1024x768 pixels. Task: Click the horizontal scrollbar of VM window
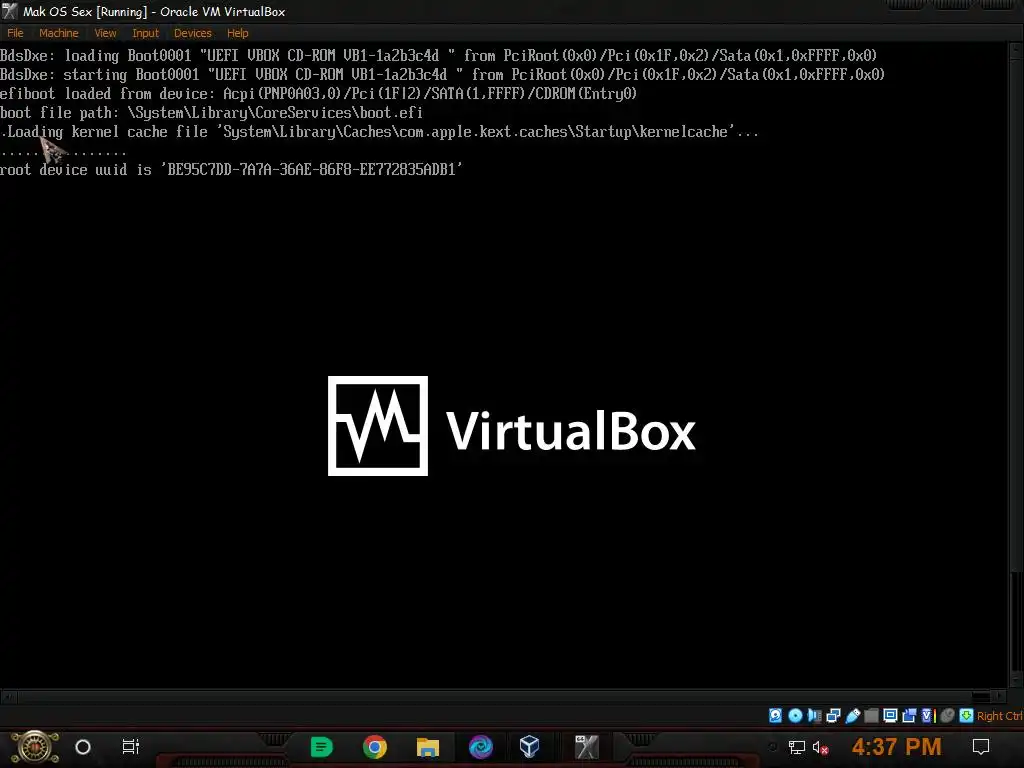(503, 697)
